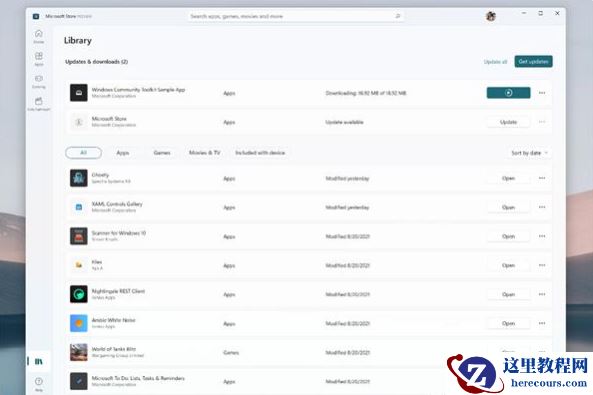This screenshot has height=395, width=593.
Task: Click the Microsoft Store app icon in updates
Action: tap(79, 122)
